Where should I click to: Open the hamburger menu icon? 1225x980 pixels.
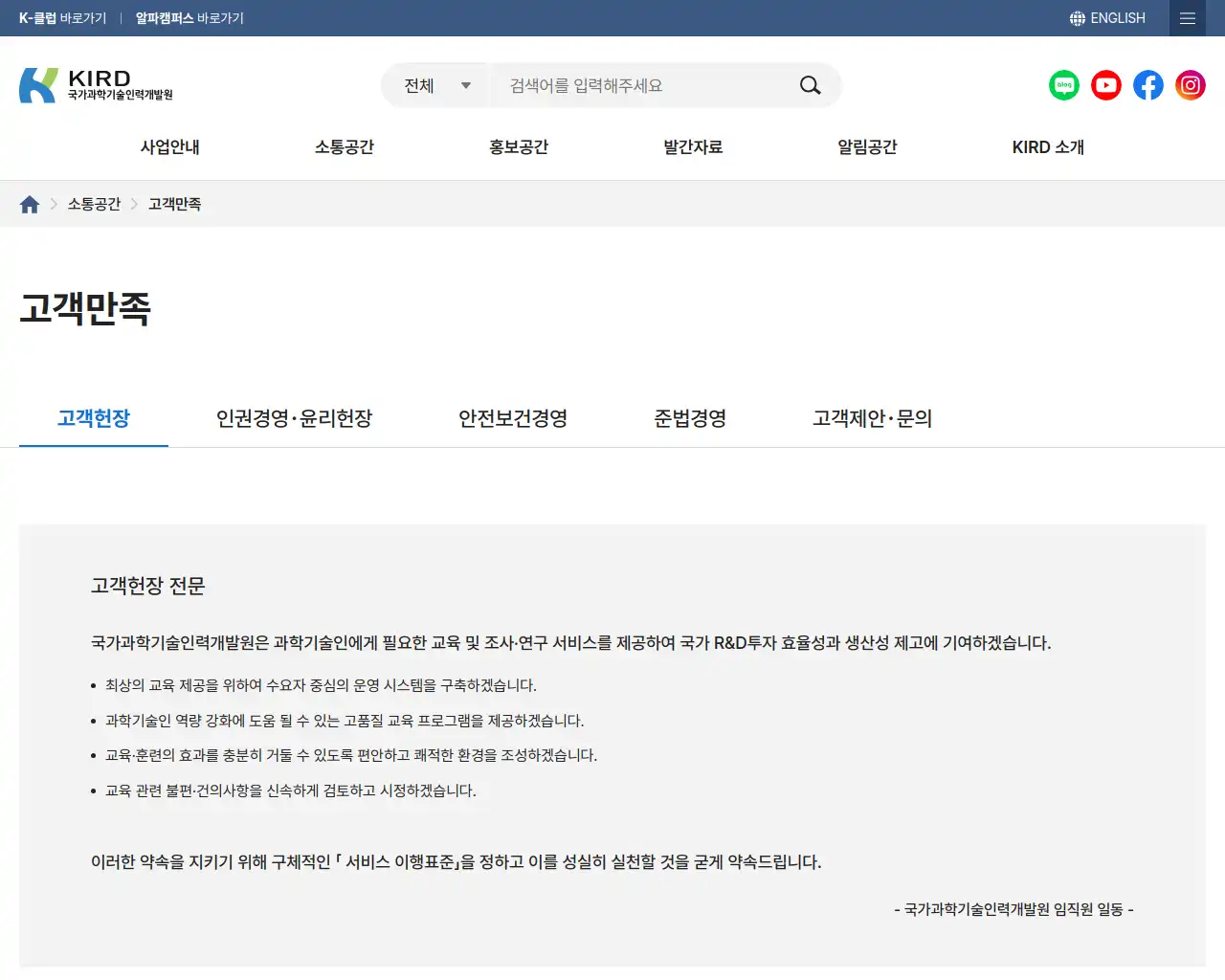(1188, 18)
